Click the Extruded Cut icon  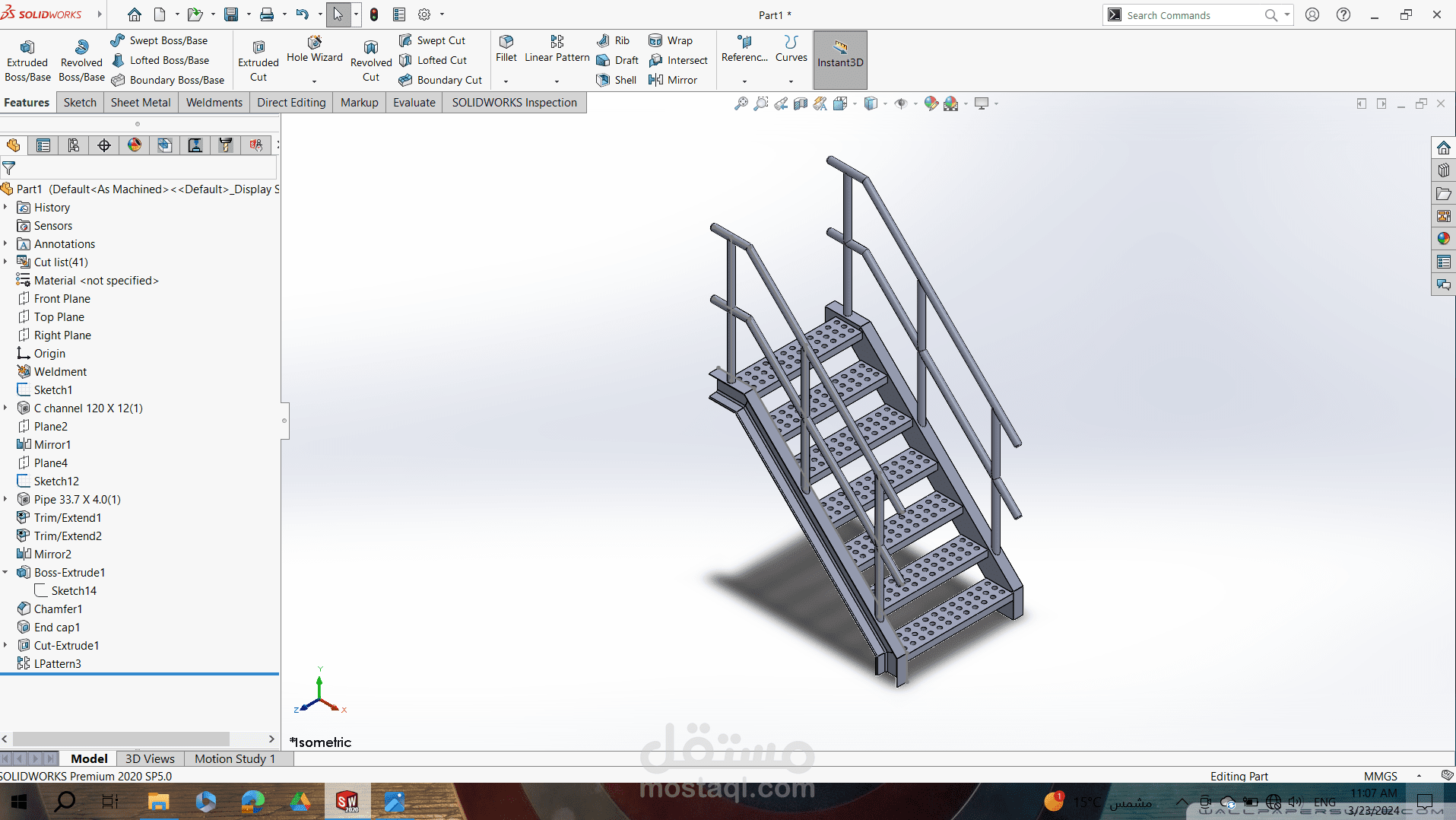259,61
